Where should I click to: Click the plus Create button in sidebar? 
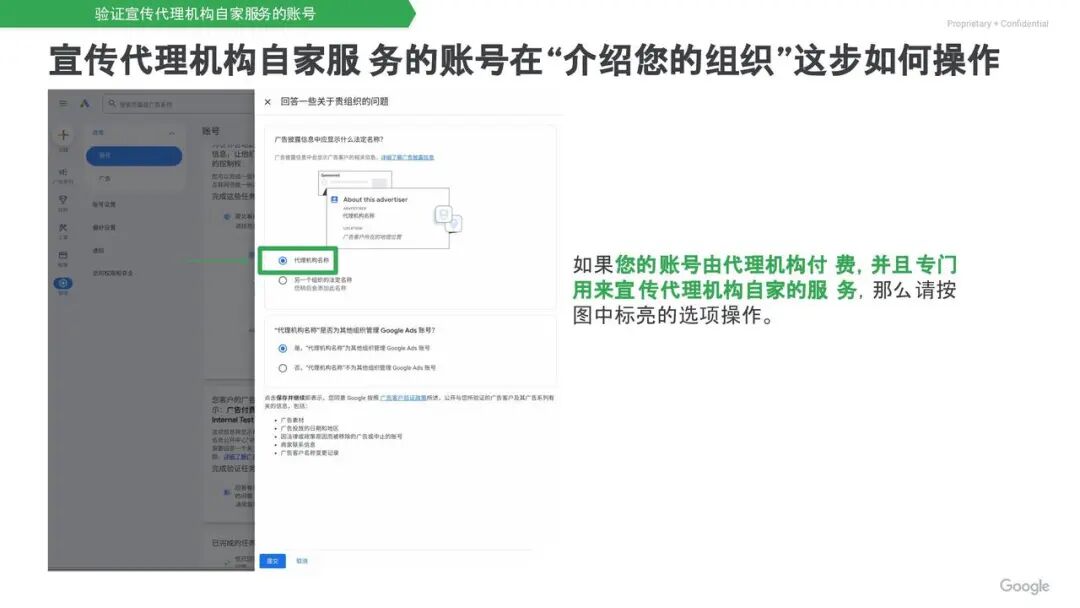tap(63, 136)
